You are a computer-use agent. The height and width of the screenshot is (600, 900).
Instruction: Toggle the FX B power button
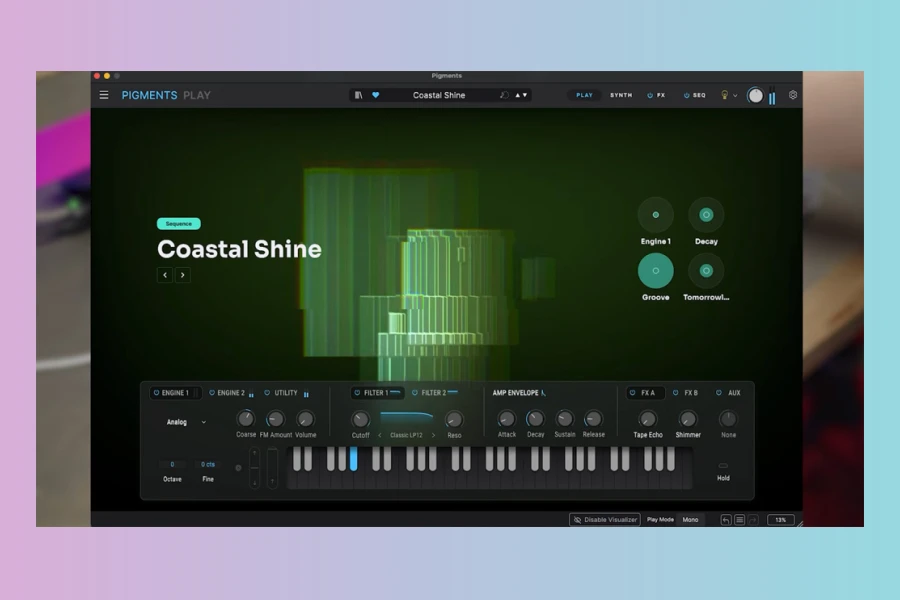click(676, 393)
